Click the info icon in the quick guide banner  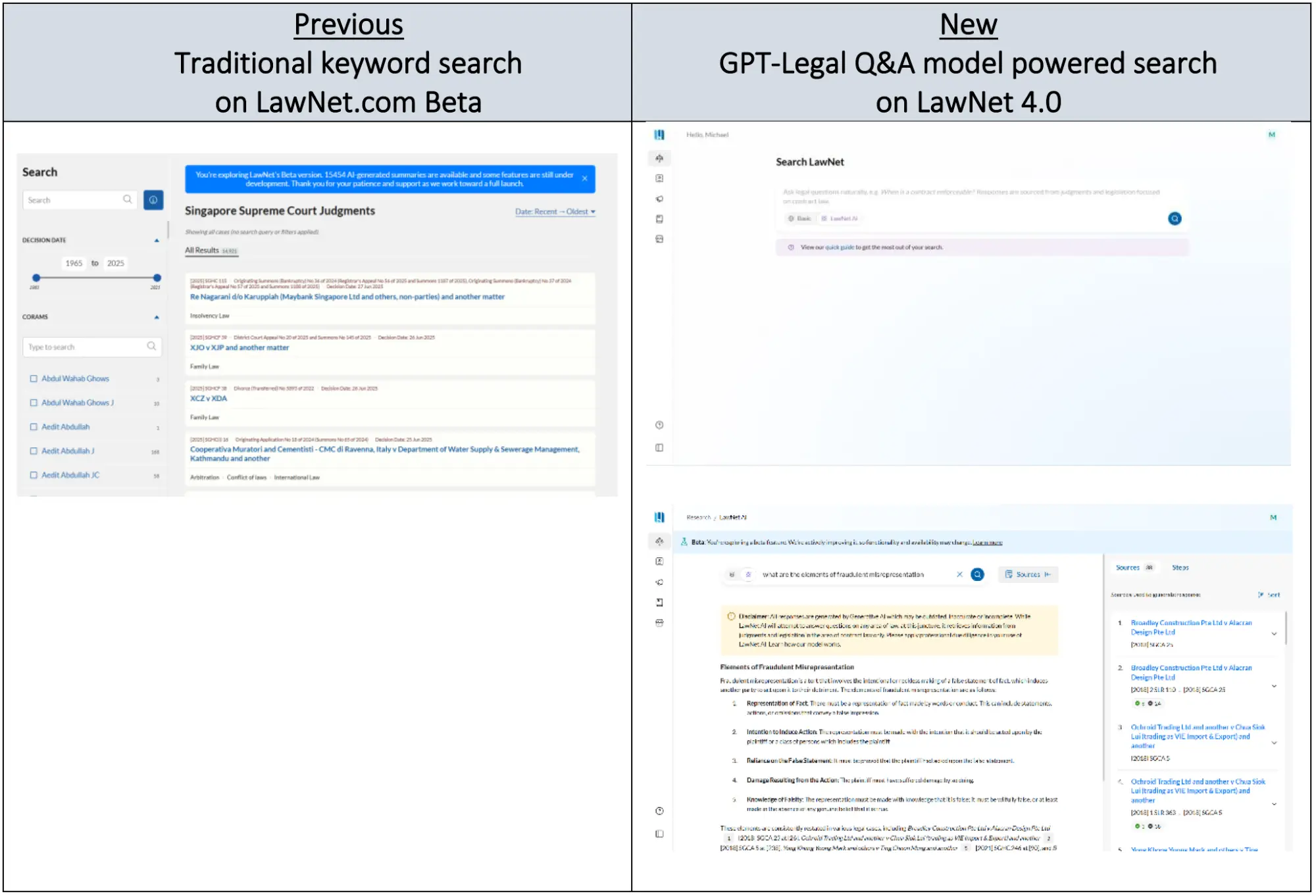point(791,247)
